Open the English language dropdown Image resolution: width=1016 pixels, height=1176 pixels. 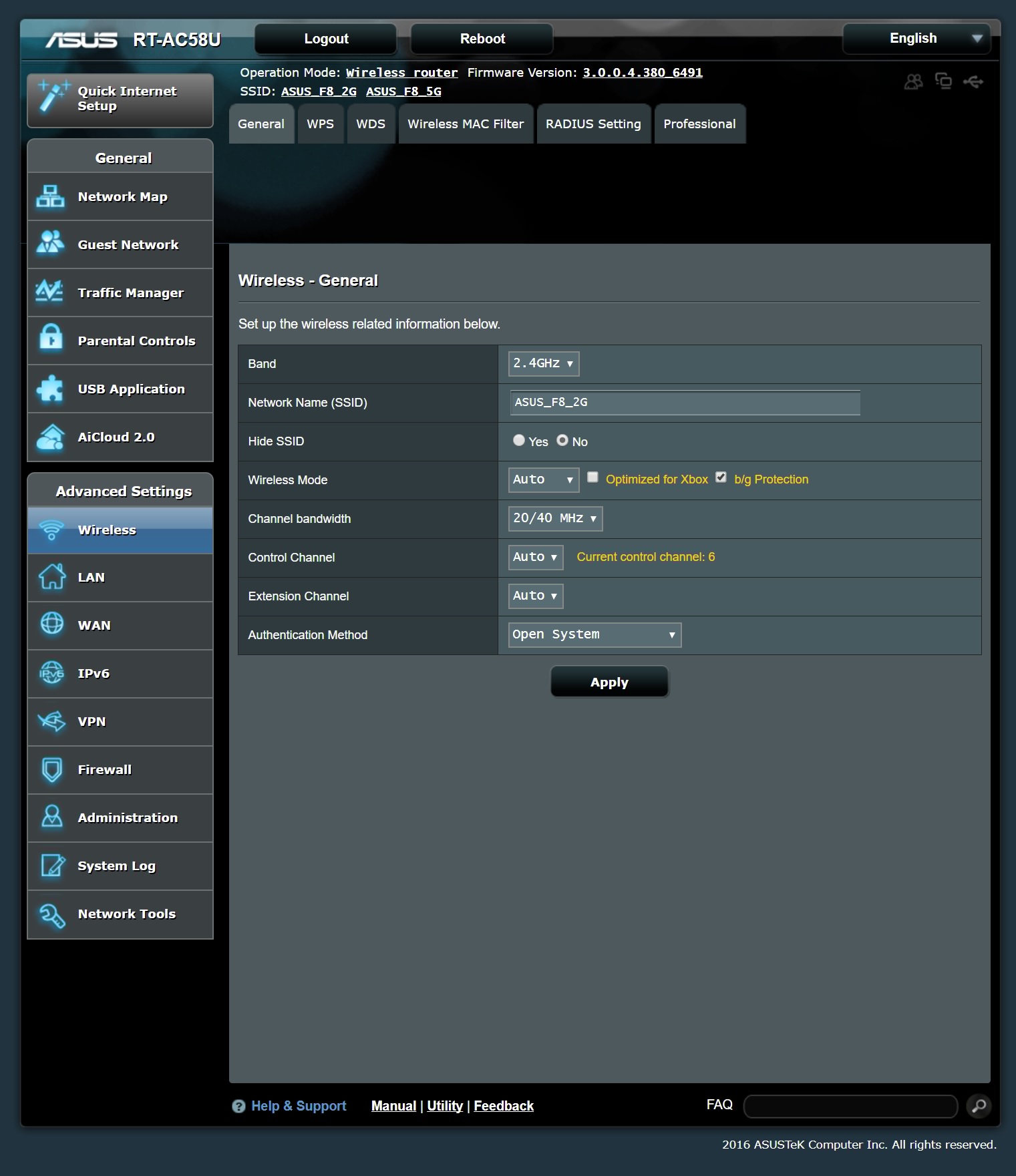point(916,39)
